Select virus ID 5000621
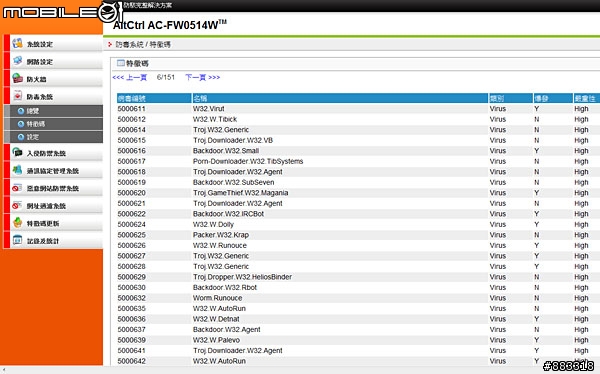This screenshot has width=600, height=374. [x=132, y=204]
